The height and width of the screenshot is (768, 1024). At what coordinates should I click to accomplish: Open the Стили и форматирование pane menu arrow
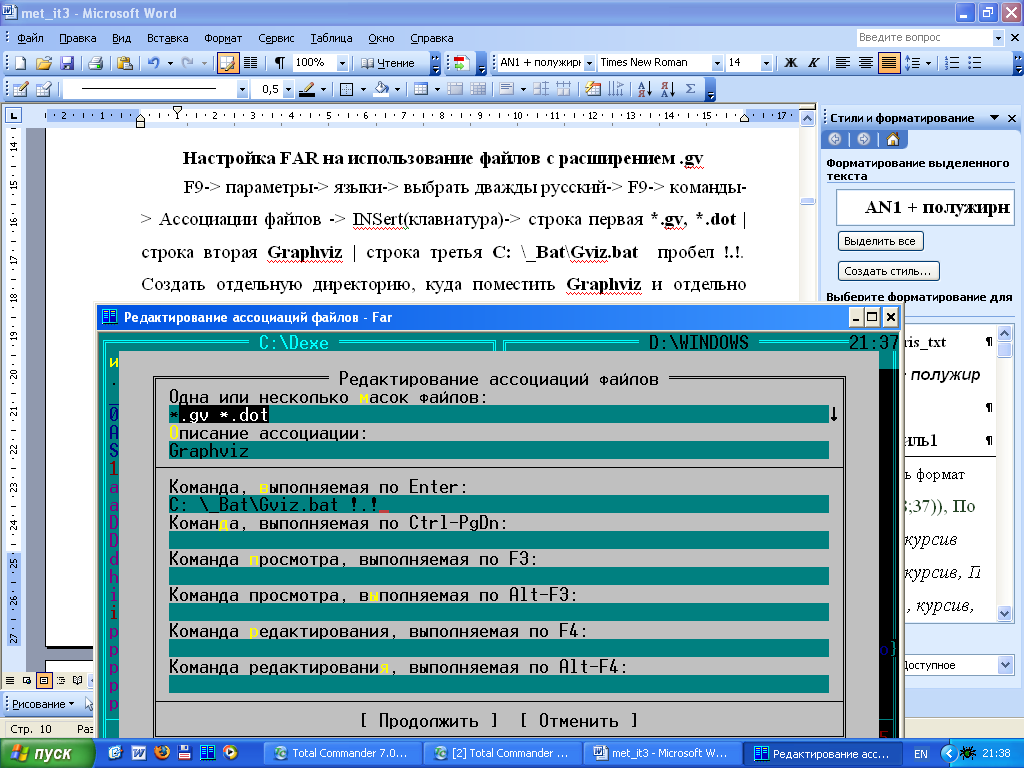[994, 118]
